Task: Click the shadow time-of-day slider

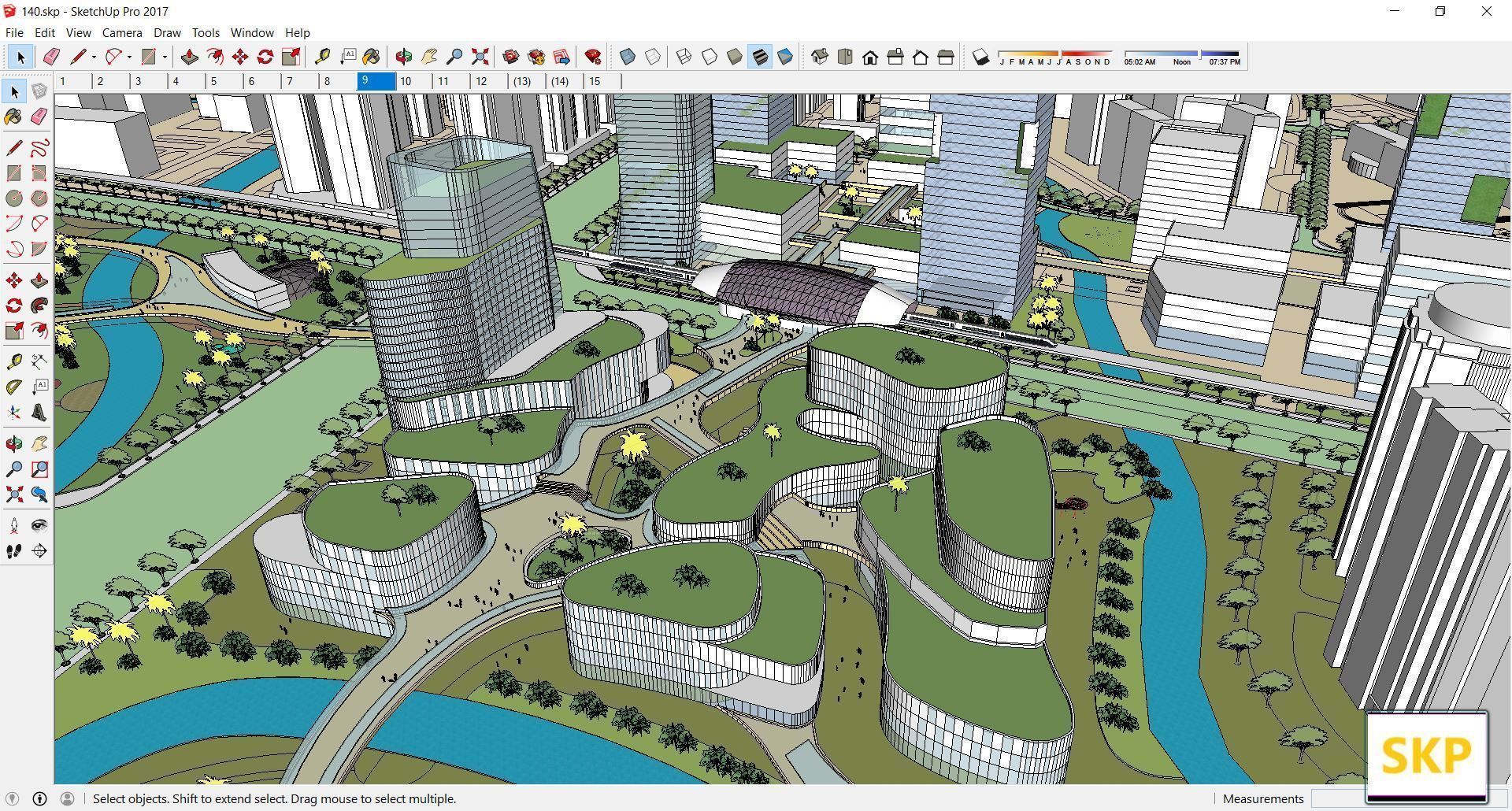Action: (1181, 57)
